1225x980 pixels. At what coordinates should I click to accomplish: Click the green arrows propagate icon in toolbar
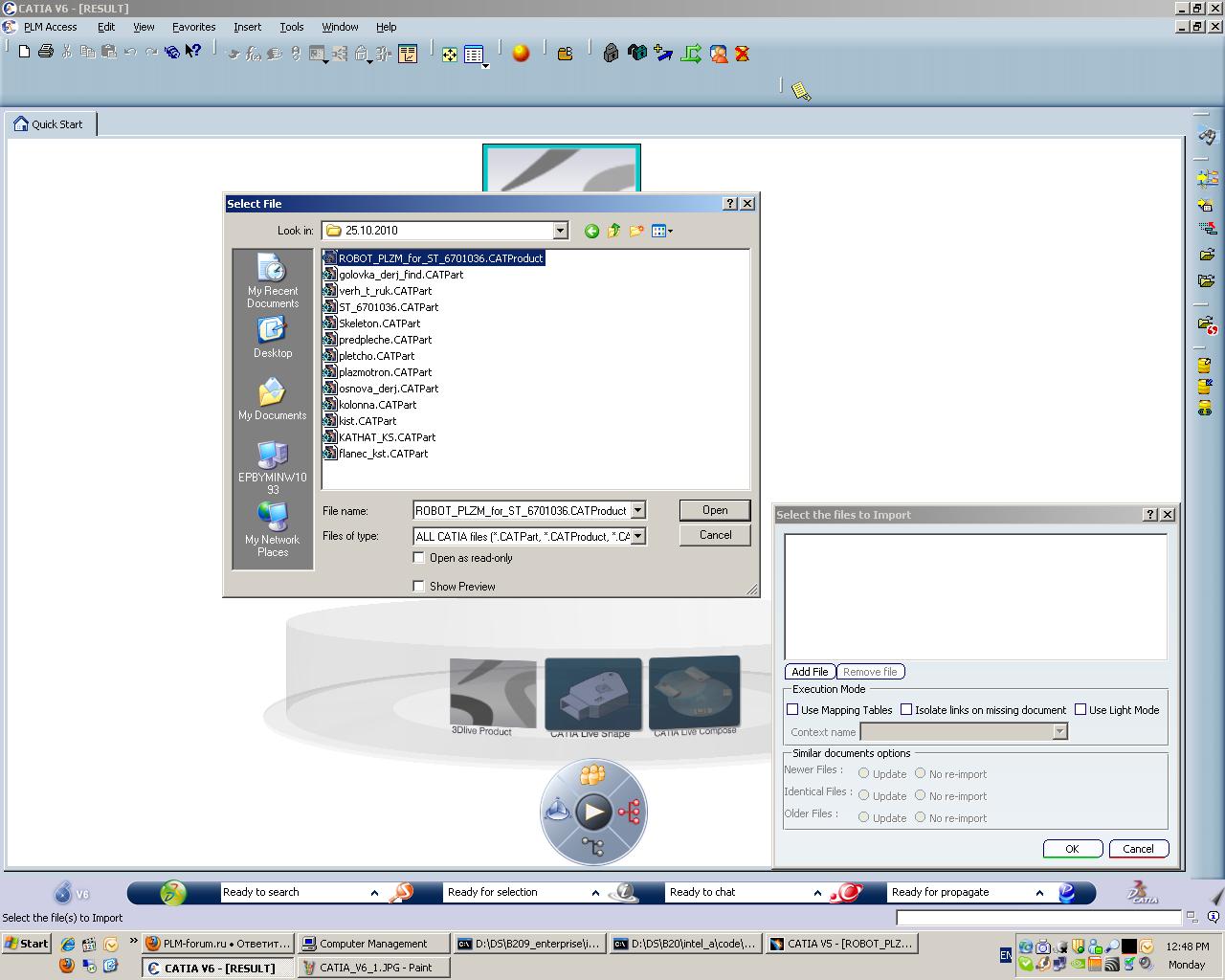691,54
